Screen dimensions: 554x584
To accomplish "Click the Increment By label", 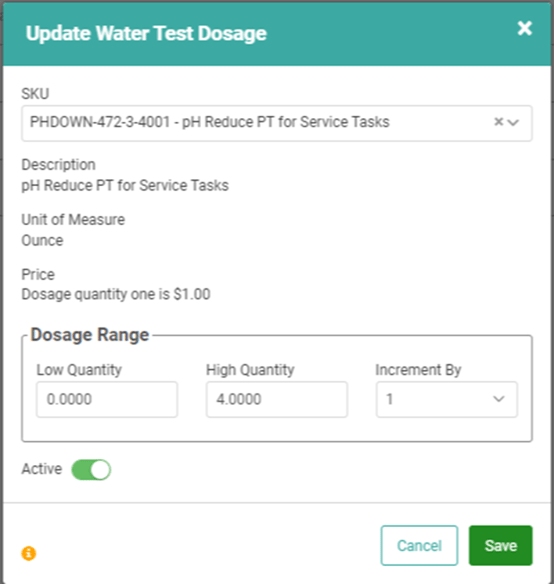I will pyautogui.click(x=418, y=370).
